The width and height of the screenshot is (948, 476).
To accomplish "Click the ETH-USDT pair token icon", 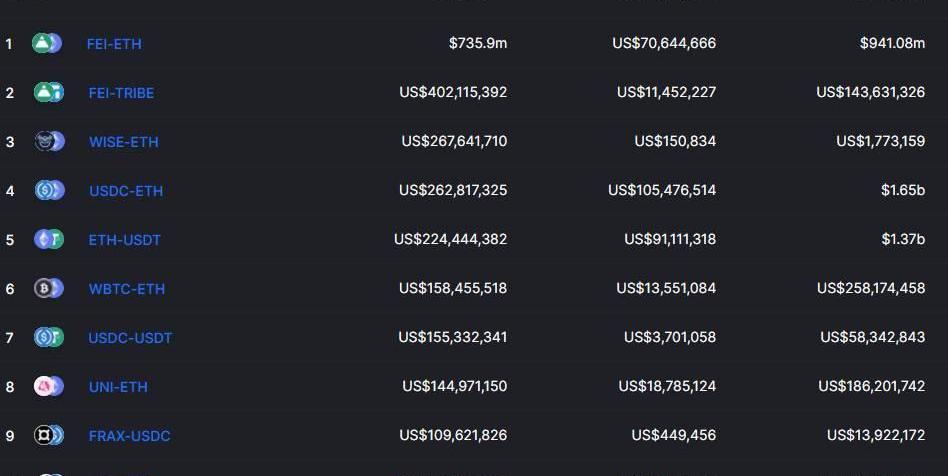I will tap(49, 239).
